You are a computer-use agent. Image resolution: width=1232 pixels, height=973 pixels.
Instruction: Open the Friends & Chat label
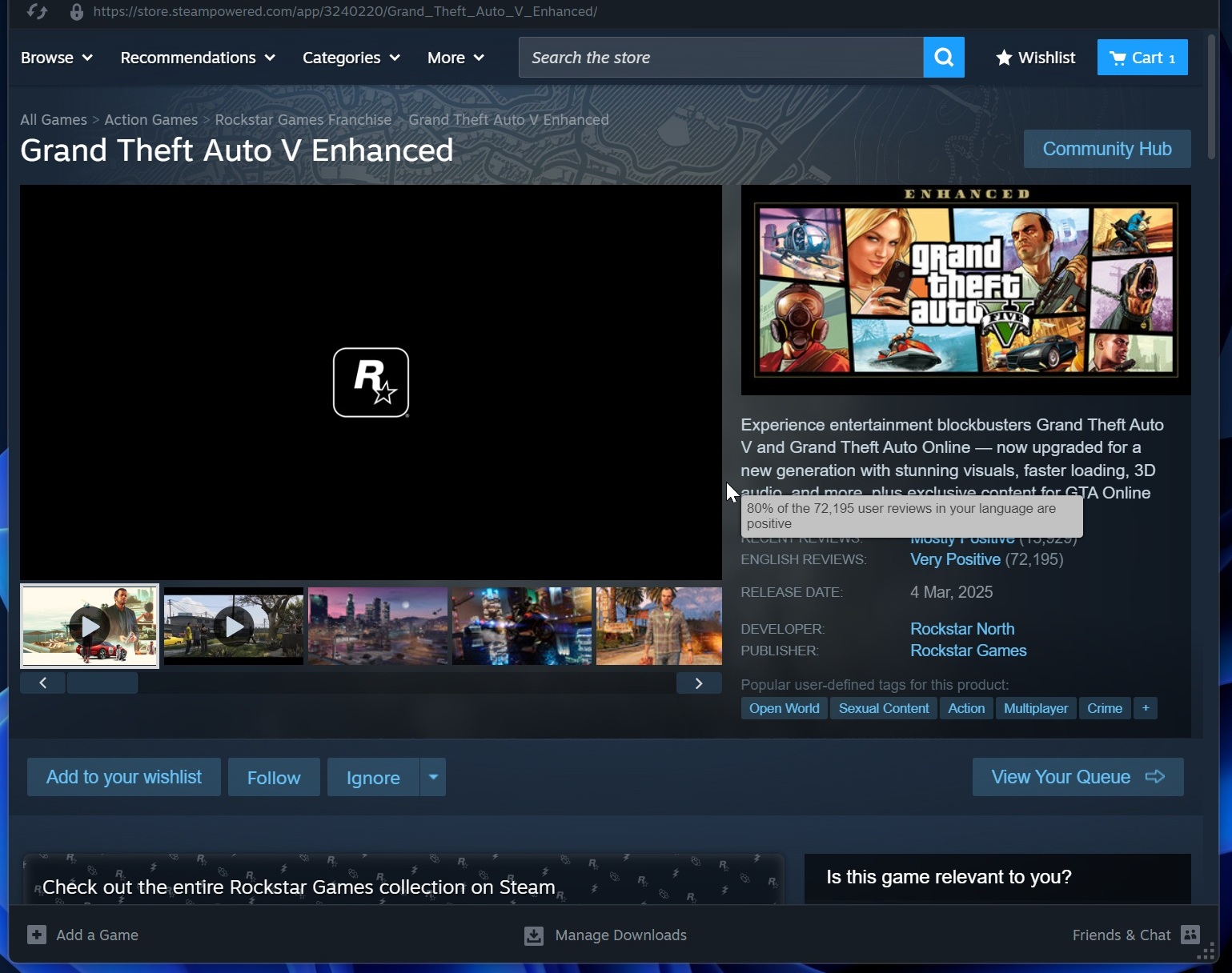[x=1122, y=935]
